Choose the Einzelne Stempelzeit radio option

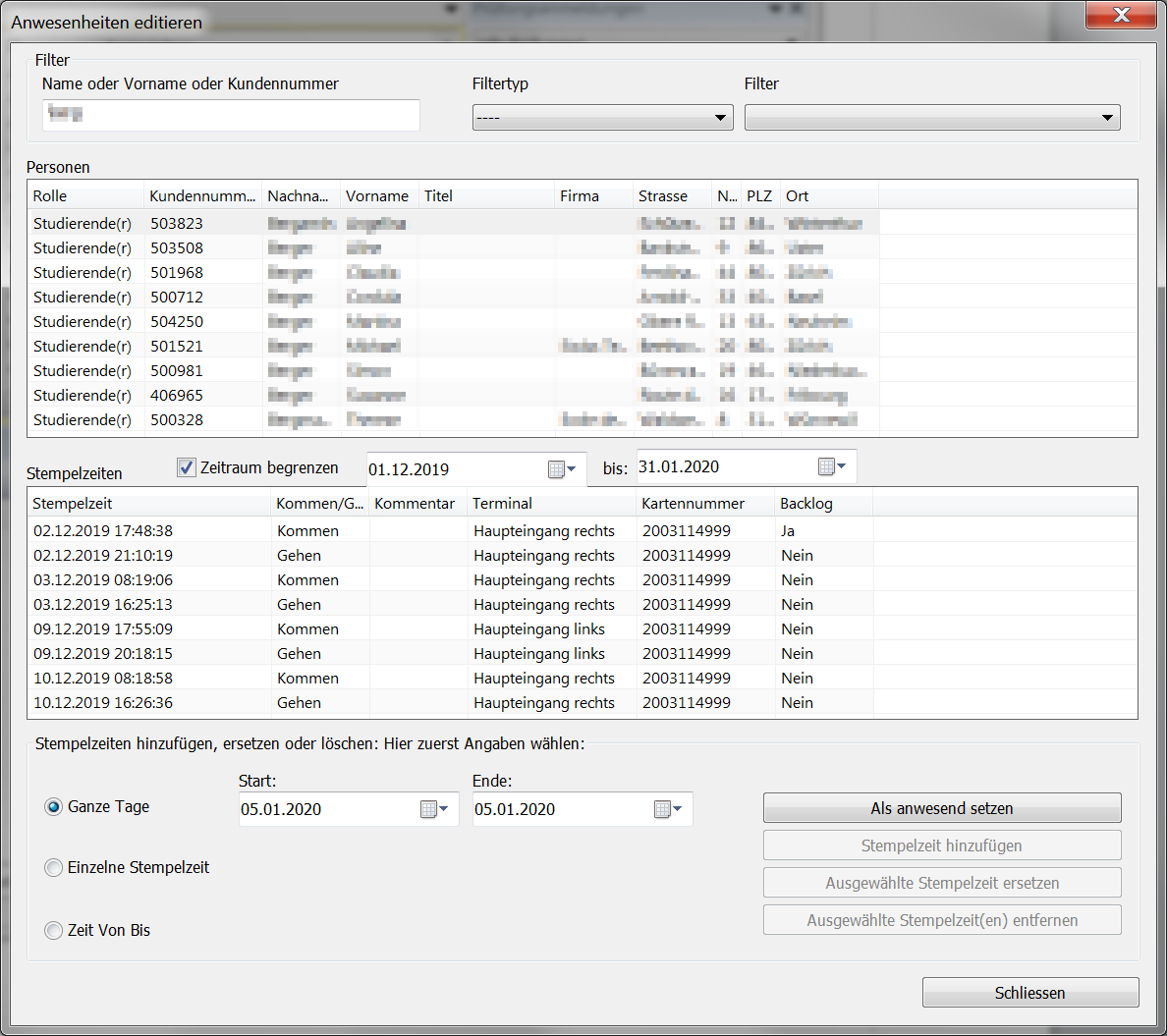coord(54,868)
